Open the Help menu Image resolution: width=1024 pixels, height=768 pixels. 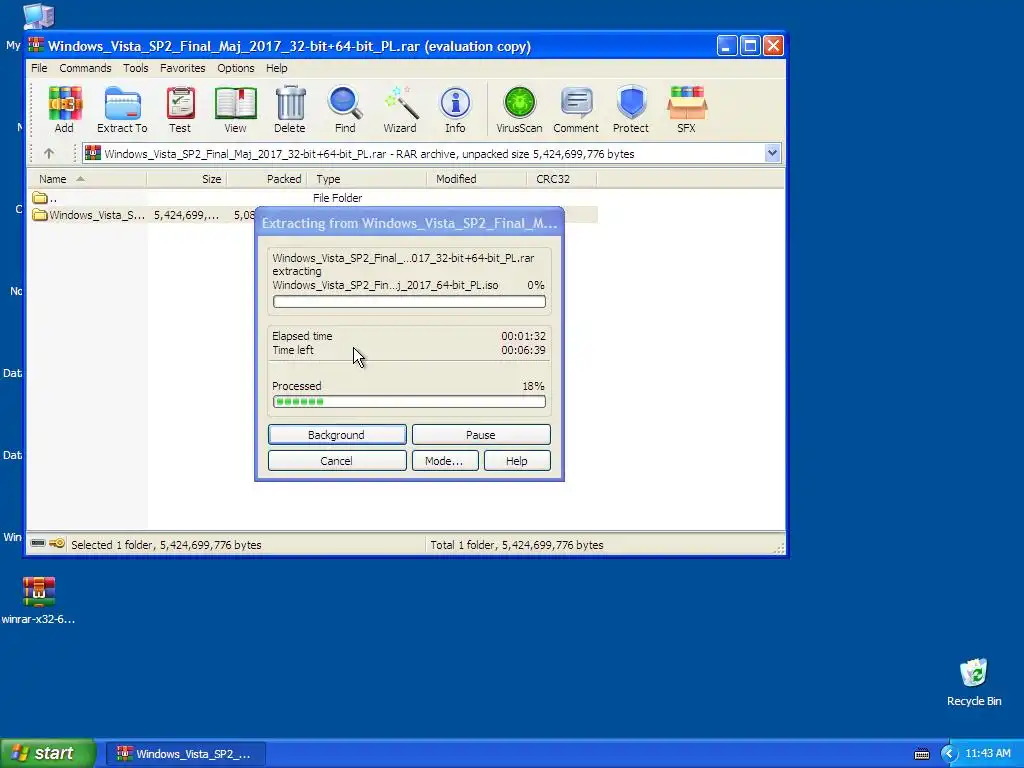pyautogui.click(x=276, y=68)
